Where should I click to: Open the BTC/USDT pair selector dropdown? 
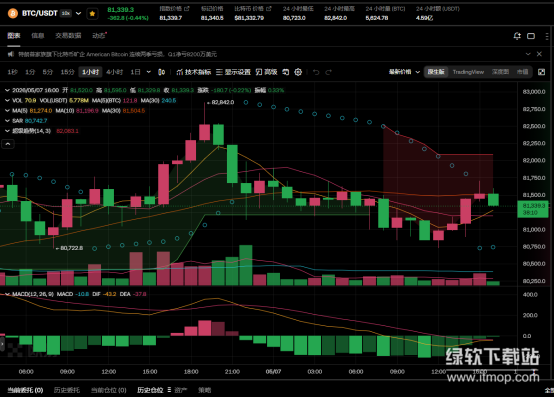coord(78,13)
